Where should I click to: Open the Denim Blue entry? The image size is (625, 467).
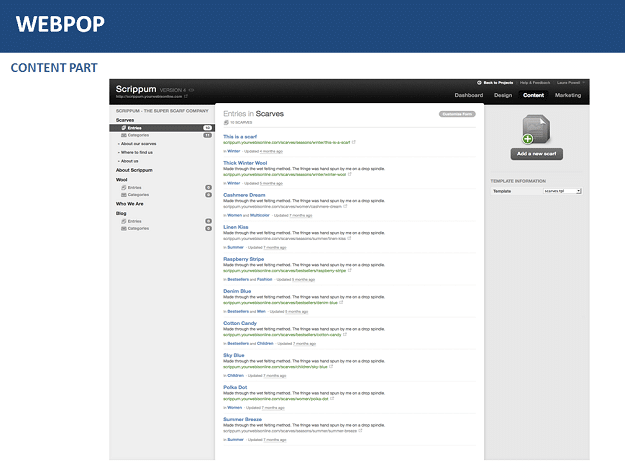click(237, 291)
